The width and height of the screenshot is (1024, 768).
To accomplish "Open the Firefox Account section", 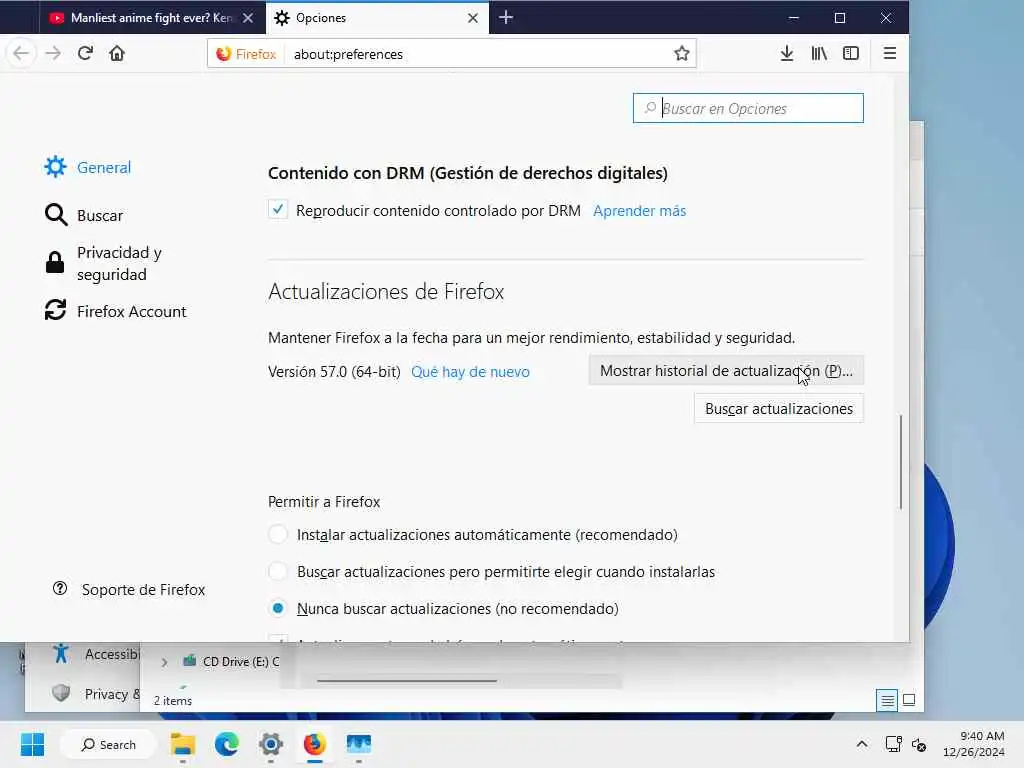I will [x=116, y=312].
